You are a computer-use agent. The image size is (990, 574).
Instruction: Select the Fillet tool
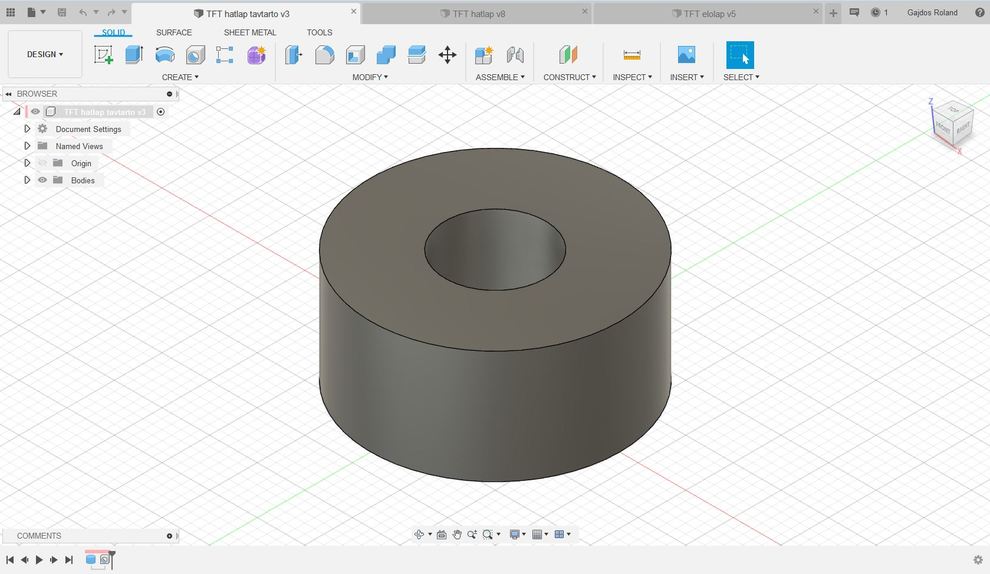click(324, 55)
